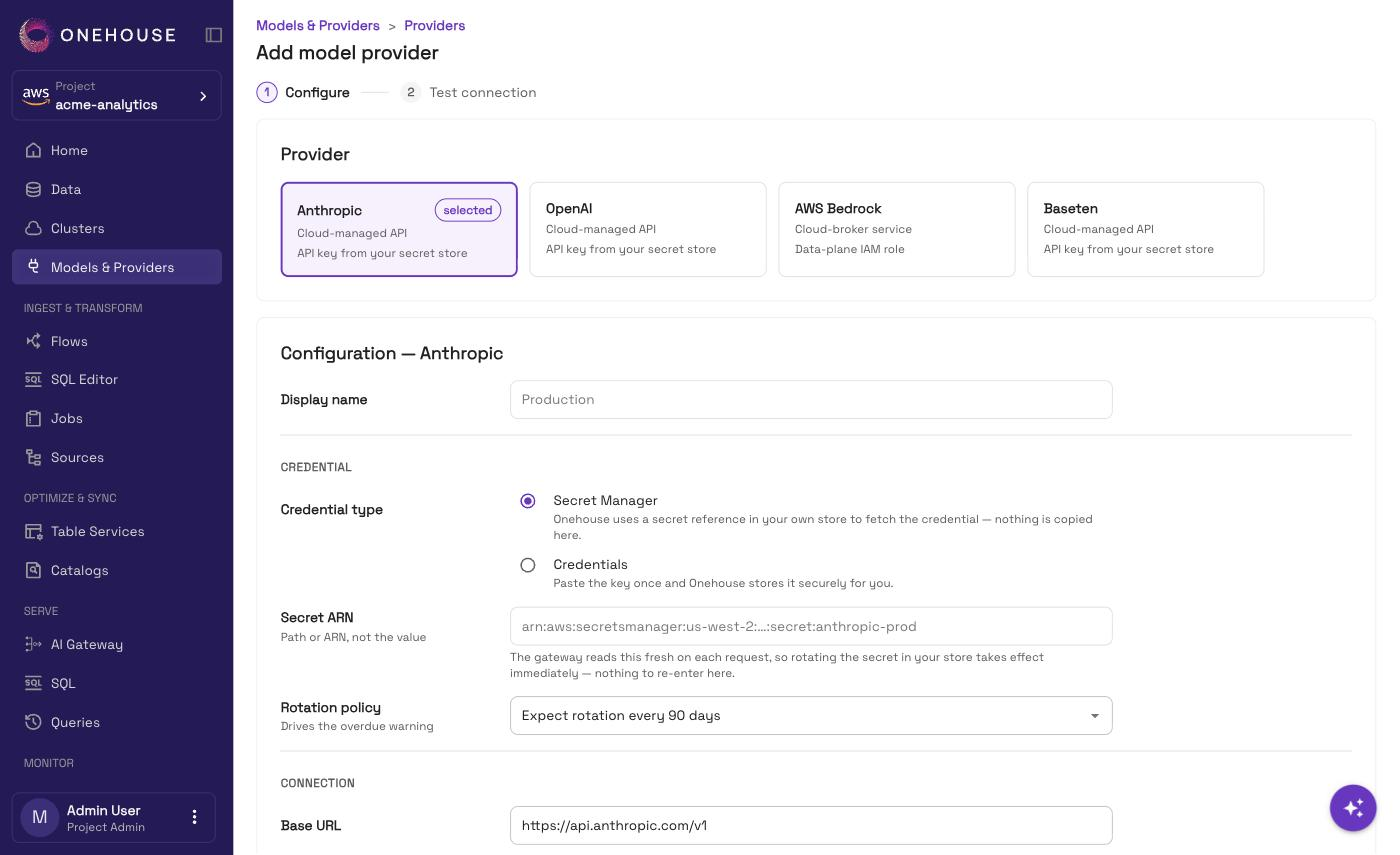Select the Credentials radio button
This screenshot has height=855, width=1400.
528,565
